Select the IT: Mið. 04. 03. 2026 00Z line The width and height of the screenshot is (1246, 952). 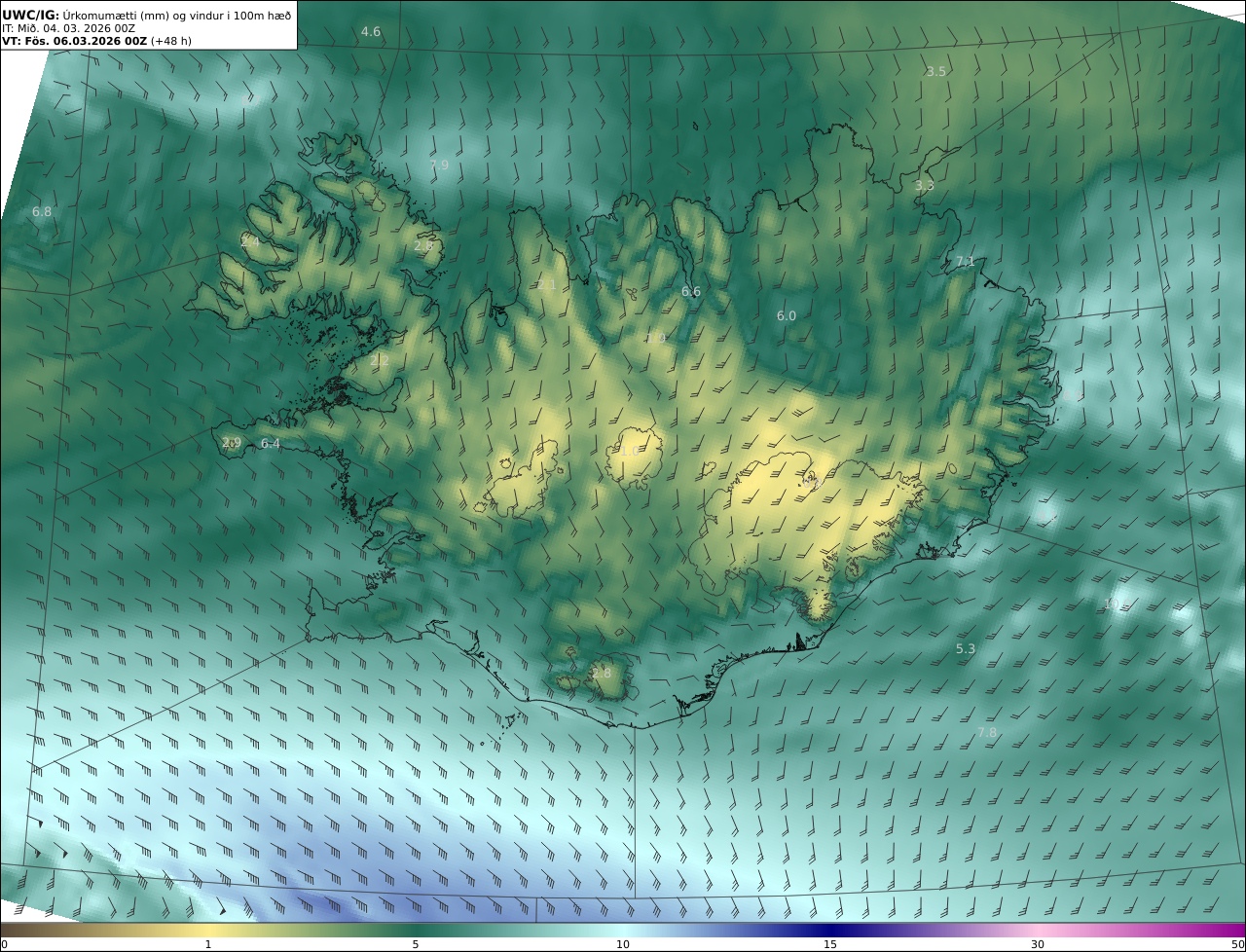(67, 28)
